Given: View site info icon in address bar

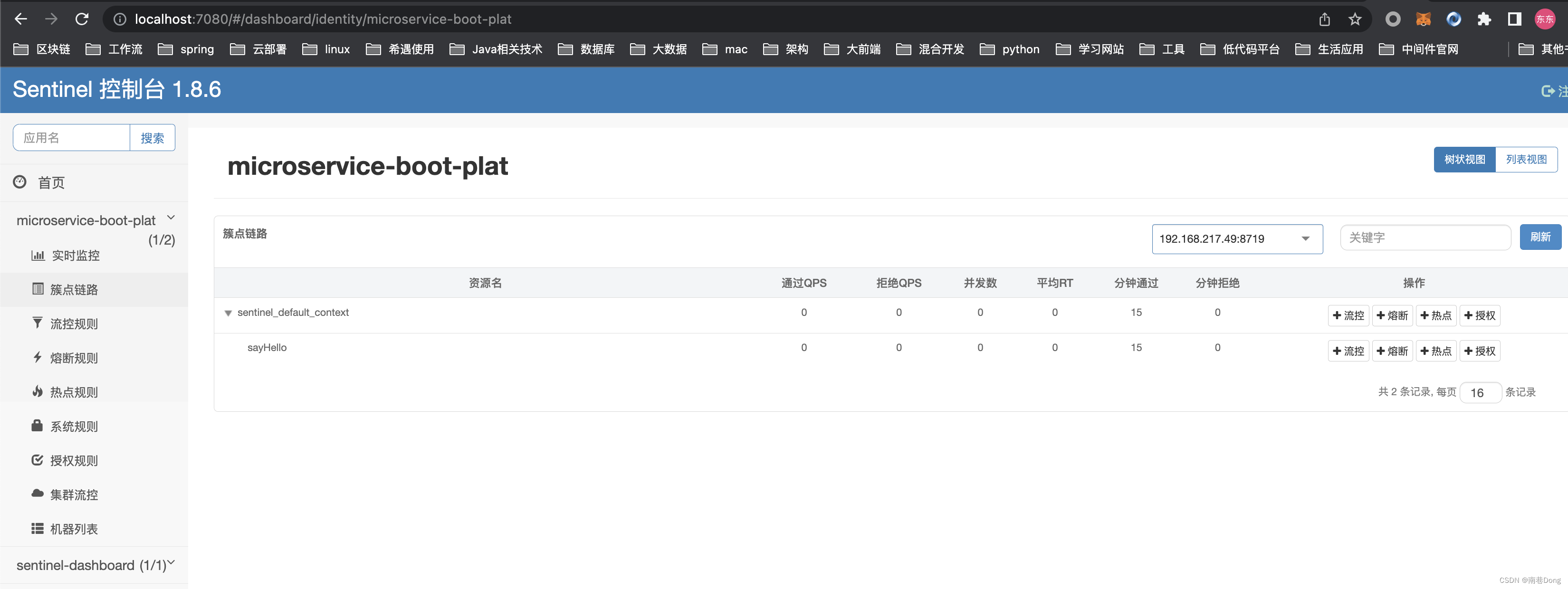Looking at the screenshot, I should (x=120, y=19).
